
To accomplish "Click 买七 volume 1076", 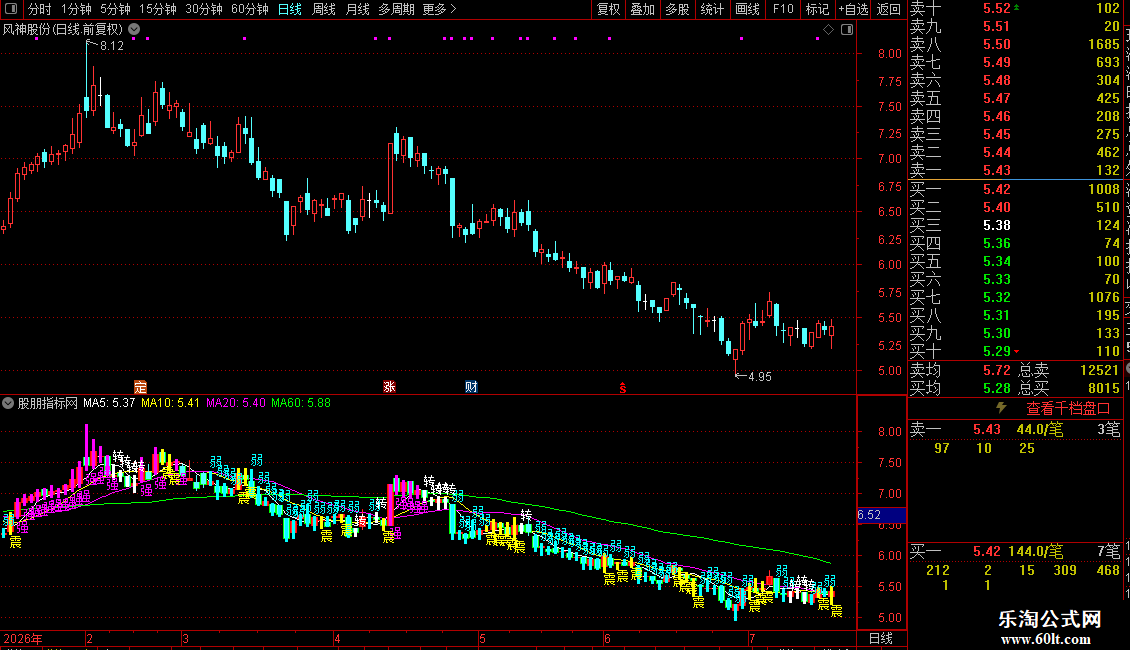I will (x=1103, y=297).
